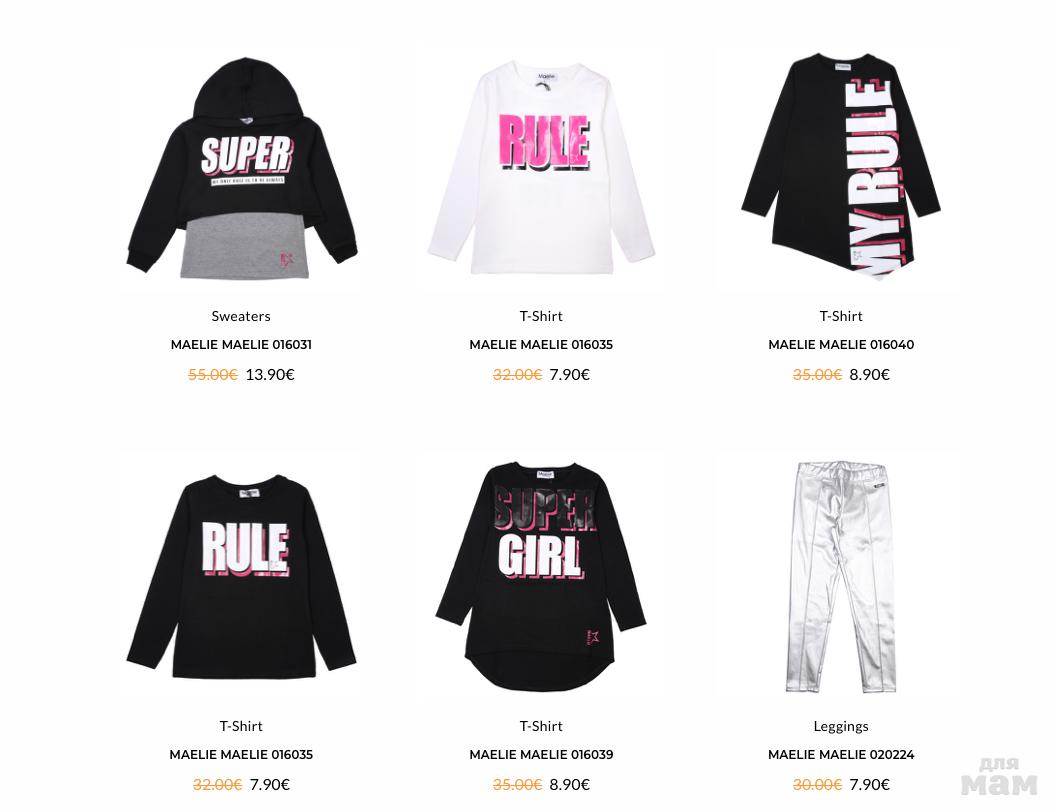1054x811 pixels.
Task: Open the white RULE long-sleeve shirt image
Action: tap(541, 168)
